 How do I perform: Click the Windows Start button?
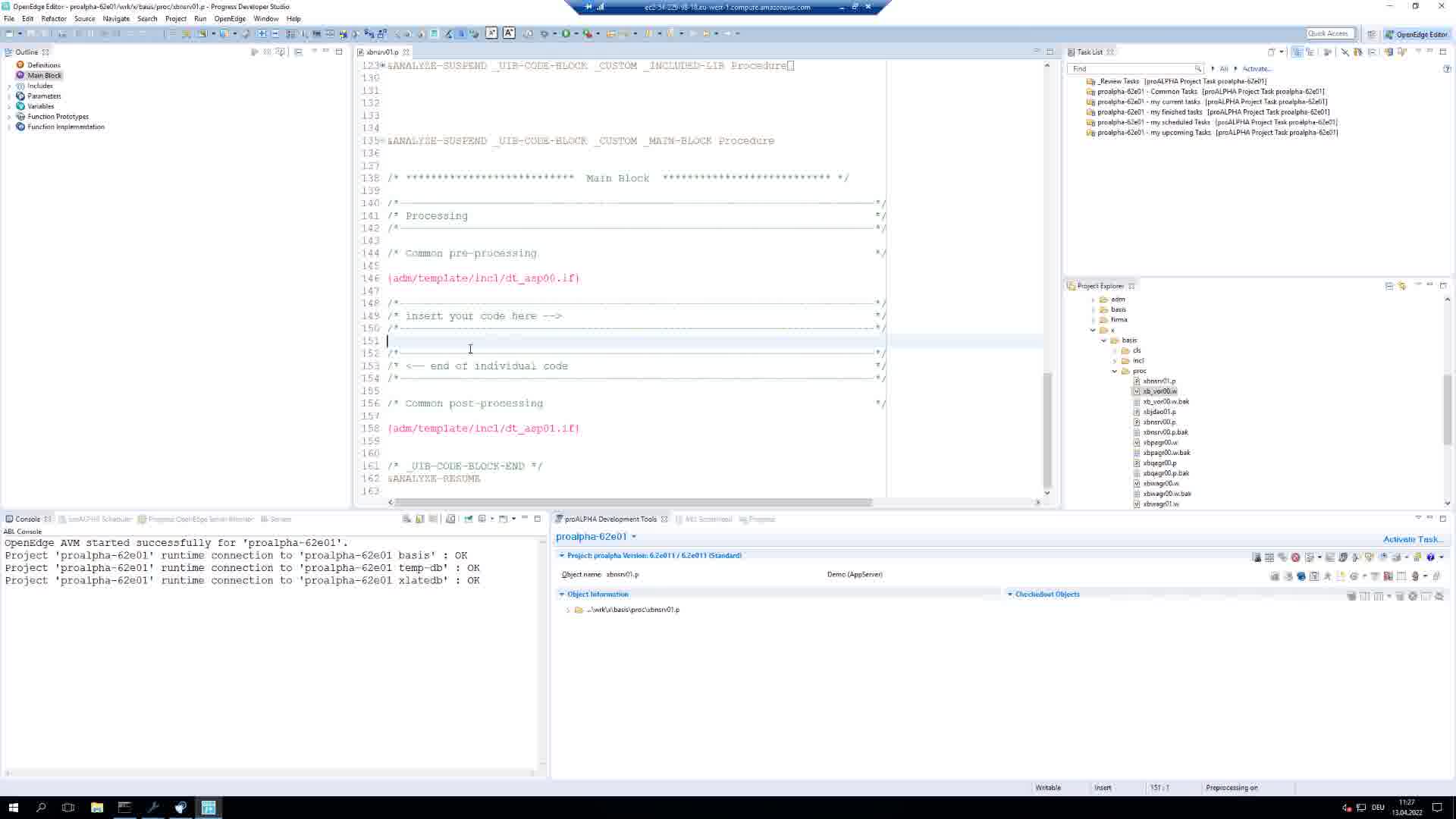(x=13, y=808)
